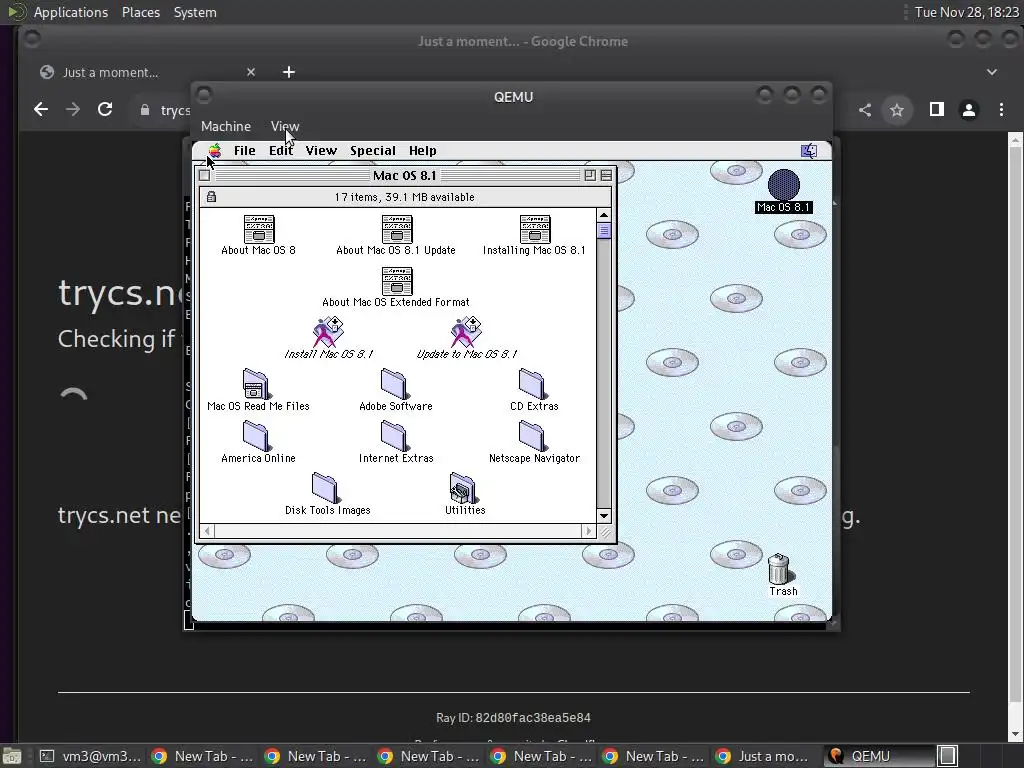
Task: Open the Applications menu in top panel
Action: click(71, 12)
